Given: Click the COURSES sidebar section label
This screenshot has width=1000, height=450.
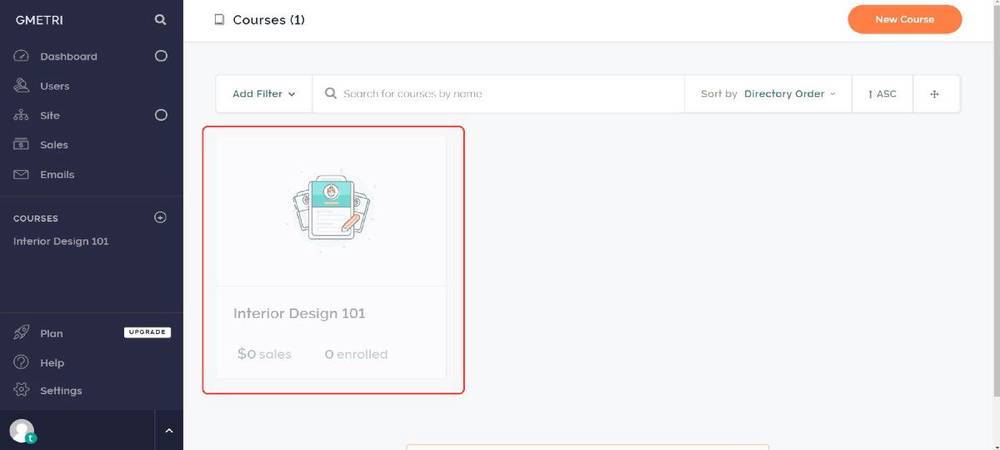Looking at the screenshot, I should (x=36, y=218).
